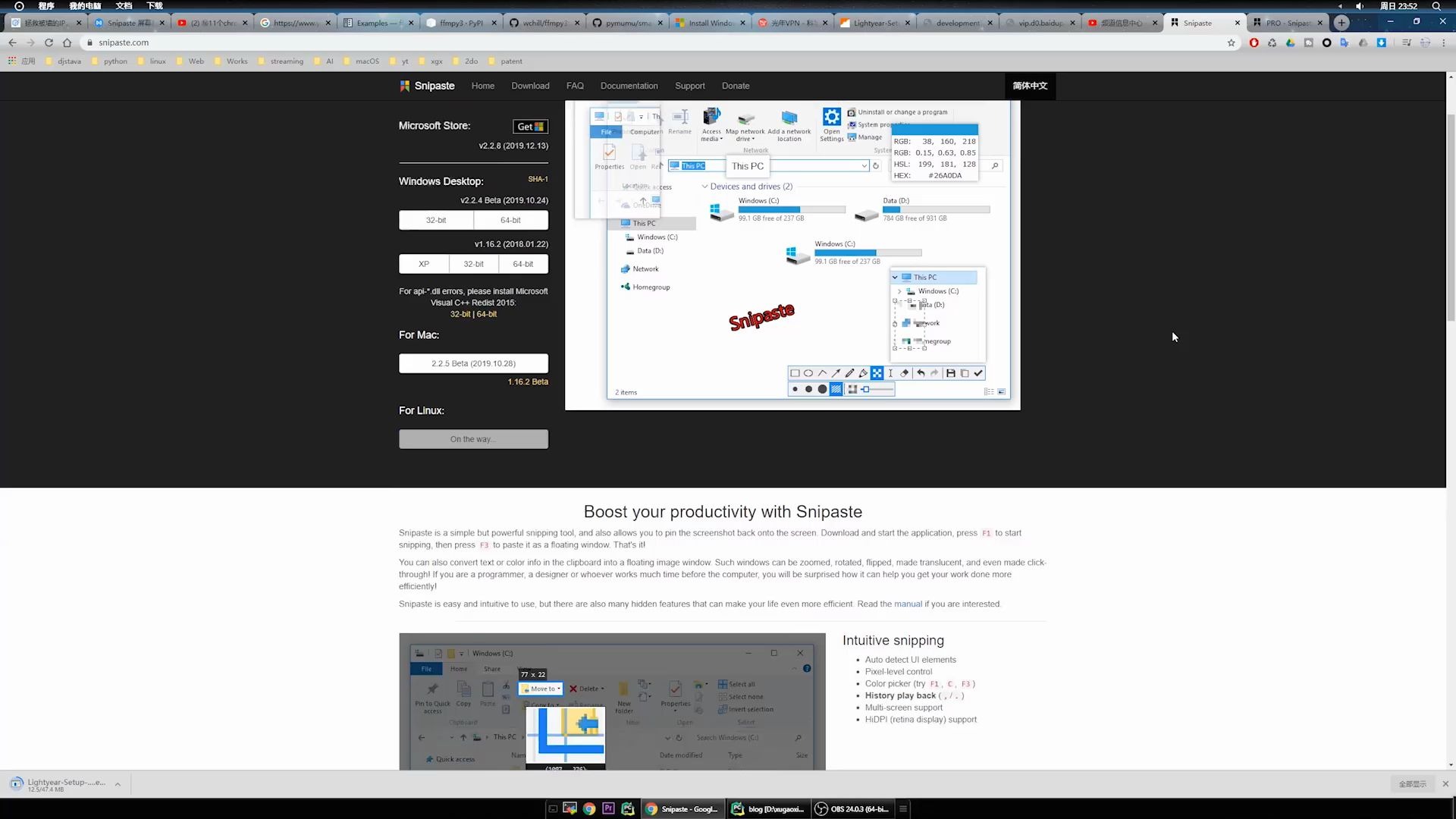The height and width of the screenshot is (819, 1456).
Task: Open the Google Translate extension
Action: [x=1345, y=43]
